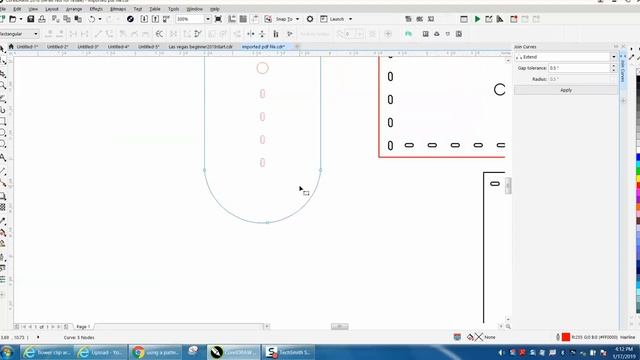Click the green Run macro play icon
This screenshot has width=640, height=360.
[x=477, y=19]
